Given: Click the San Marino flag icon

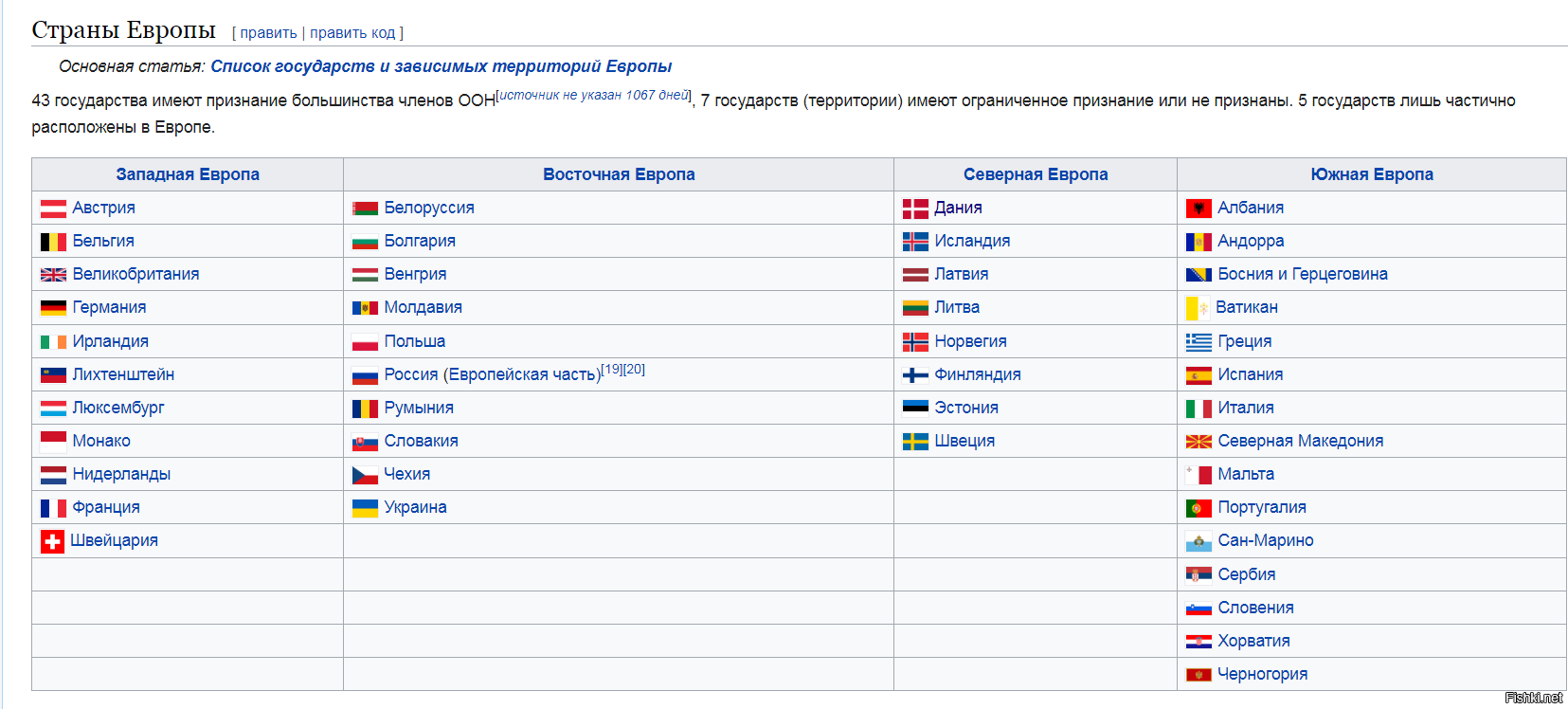Looking at the screenshot, I should point(1199,541).
